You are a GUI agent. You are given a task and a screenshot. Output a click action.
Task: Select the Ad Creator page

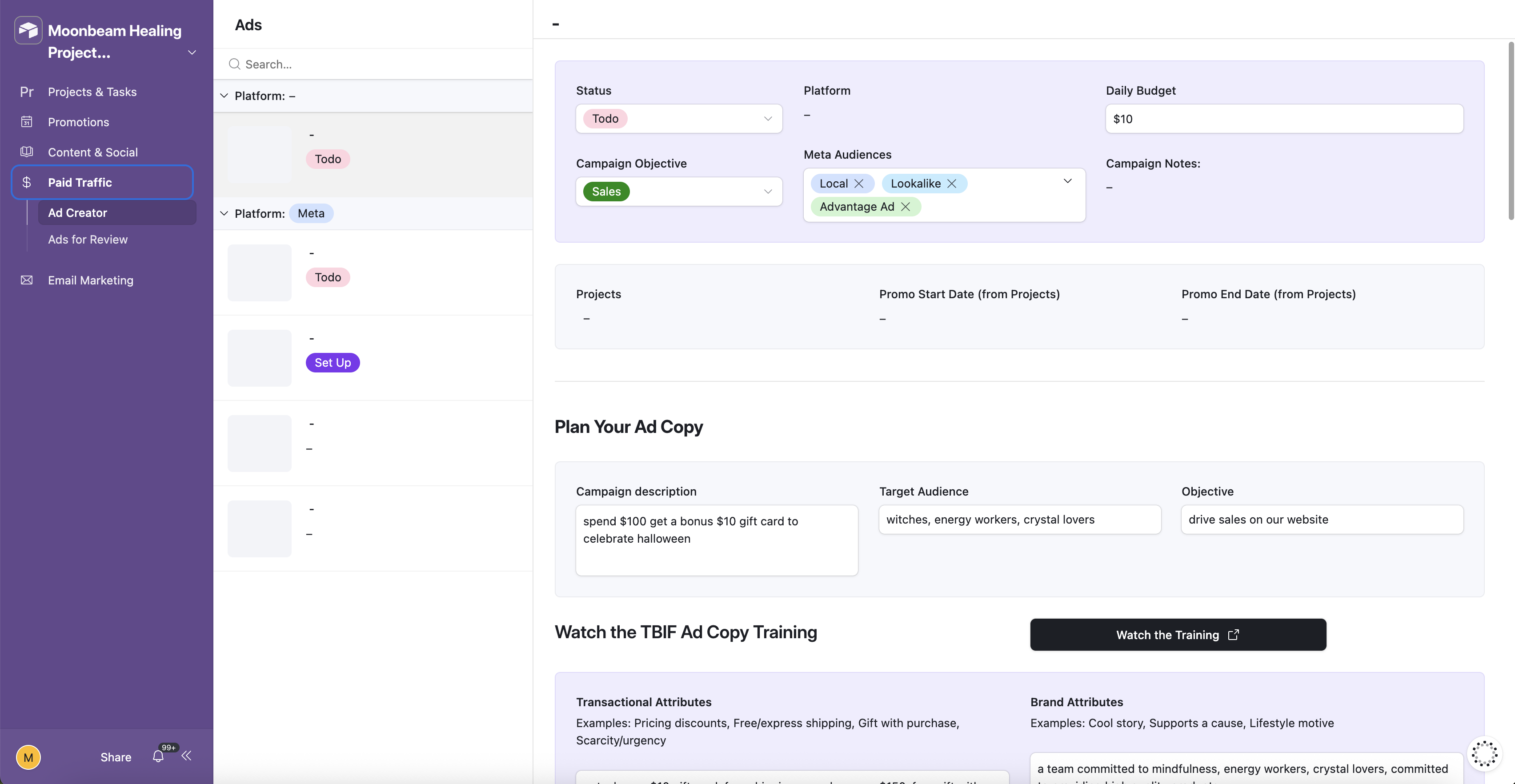(x=117, y=212)
